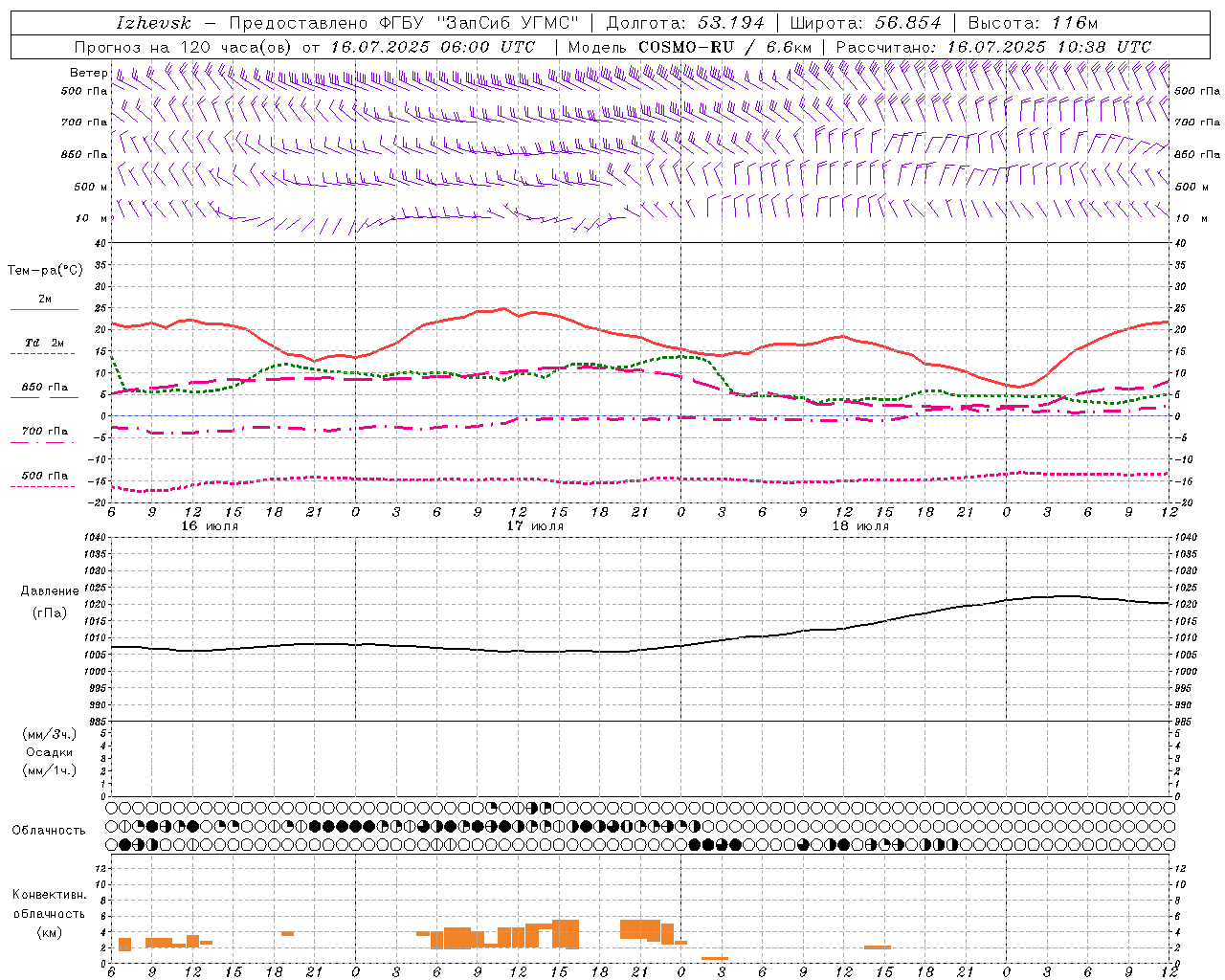The image size is (1225, 980).
Task: Click the 'Осадки' precipitation label
Action: (x=50, y=752)
